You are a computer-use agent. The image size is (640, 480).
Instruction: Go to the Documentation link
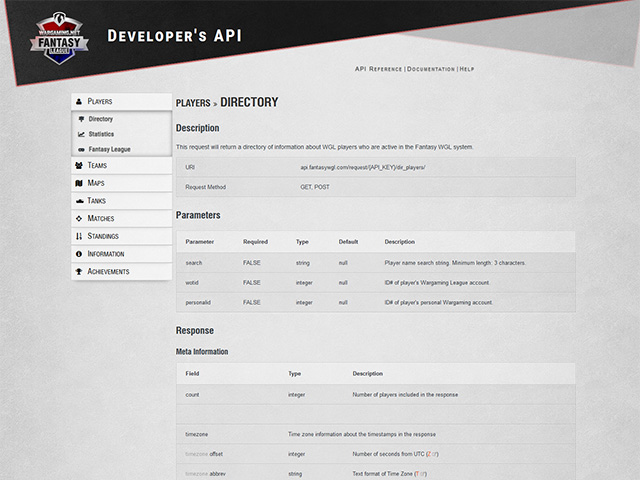[431, 69]
